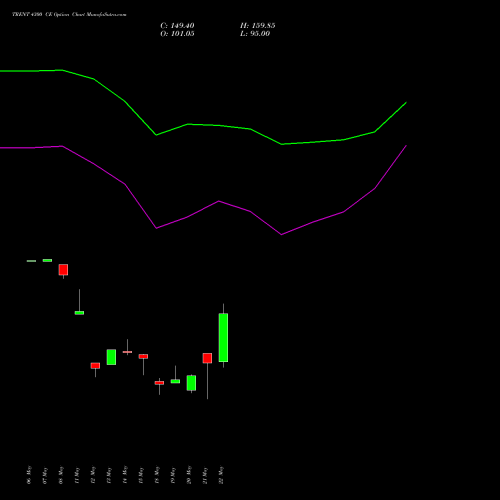Click the 06 May date label
Image resolution: width=500 pixels, height=500 pixels.
point(29,475)
